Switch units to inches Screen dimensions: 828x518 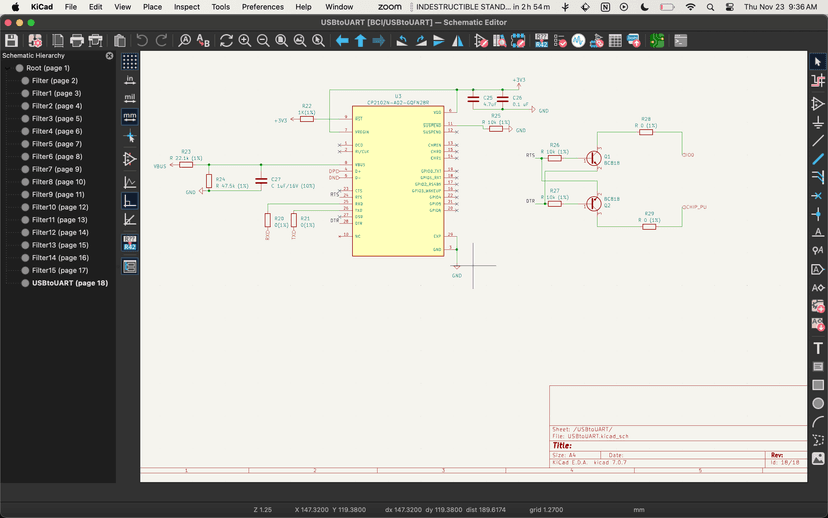point(130,79)
